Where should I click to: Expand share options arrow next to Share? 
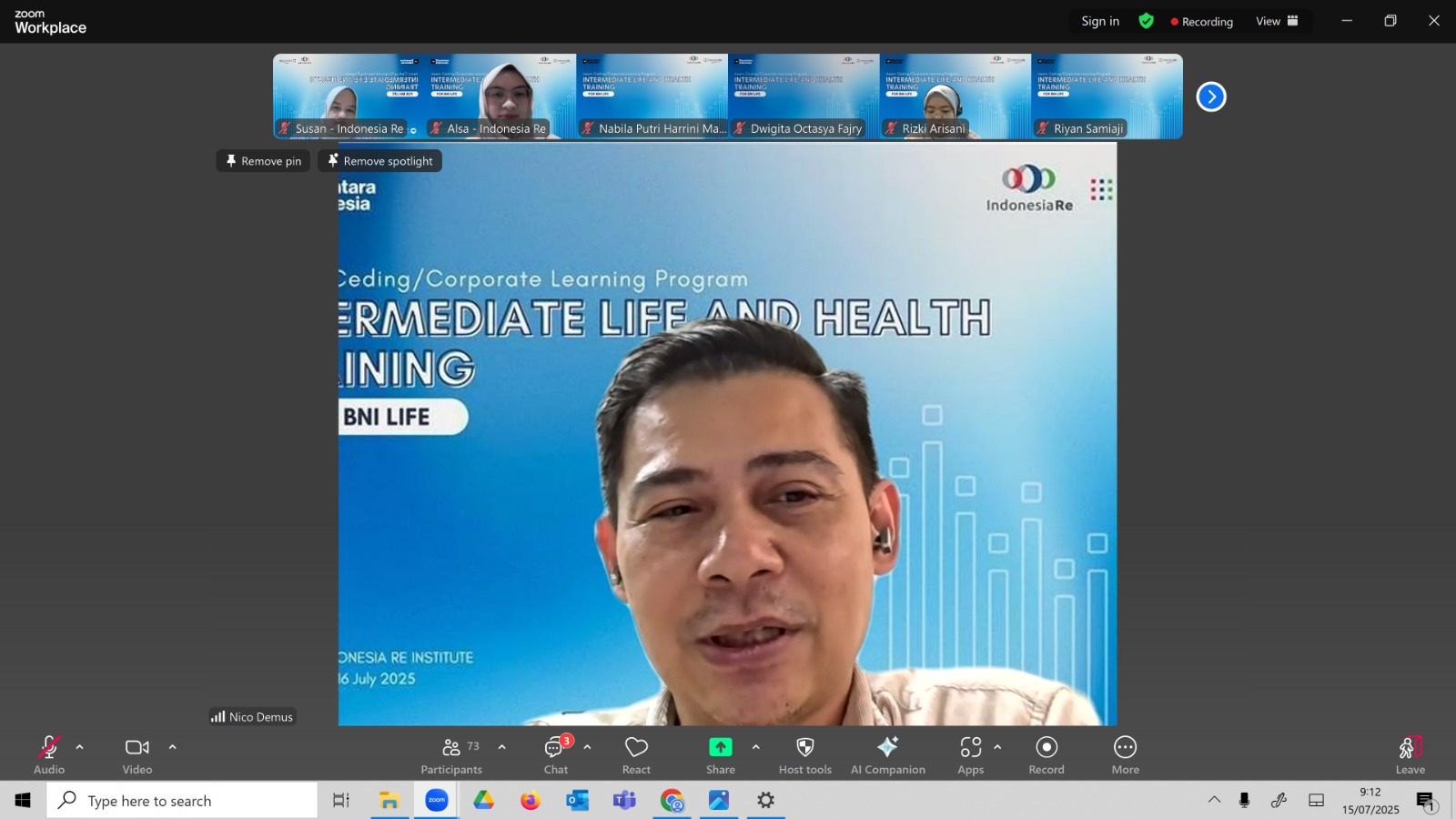(x=755, y=747)
